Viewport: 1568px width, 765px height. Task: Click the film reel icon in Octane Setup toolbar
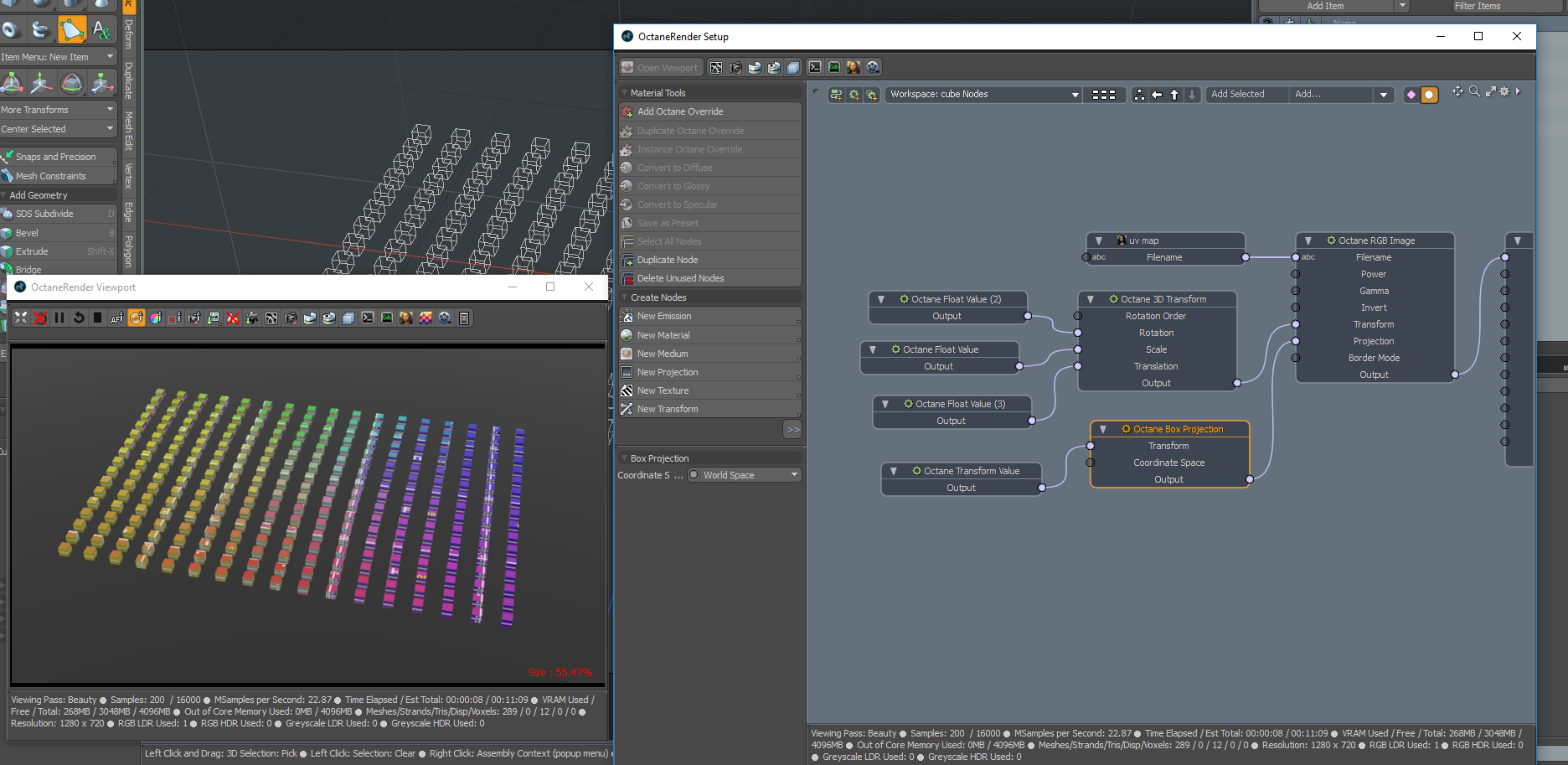click(x=873, y=67)
